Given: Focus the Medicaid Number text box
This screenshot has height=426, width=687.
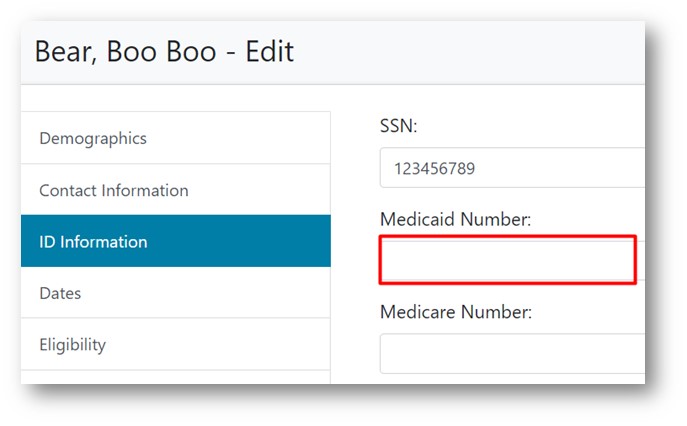Looking at the screenshot, I should pos(508,261).
